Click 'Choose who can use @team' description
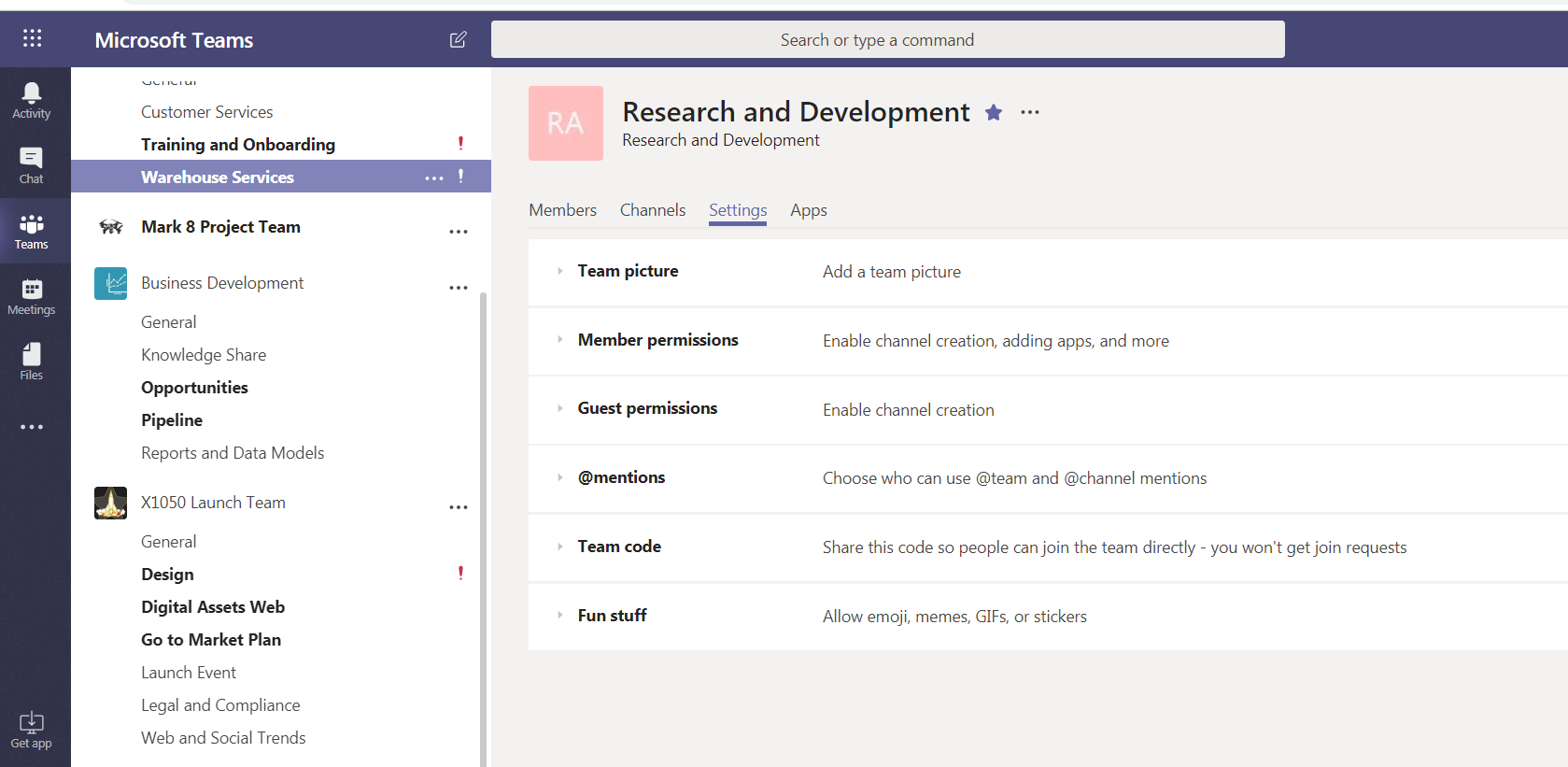 (x=1014, y=478)
